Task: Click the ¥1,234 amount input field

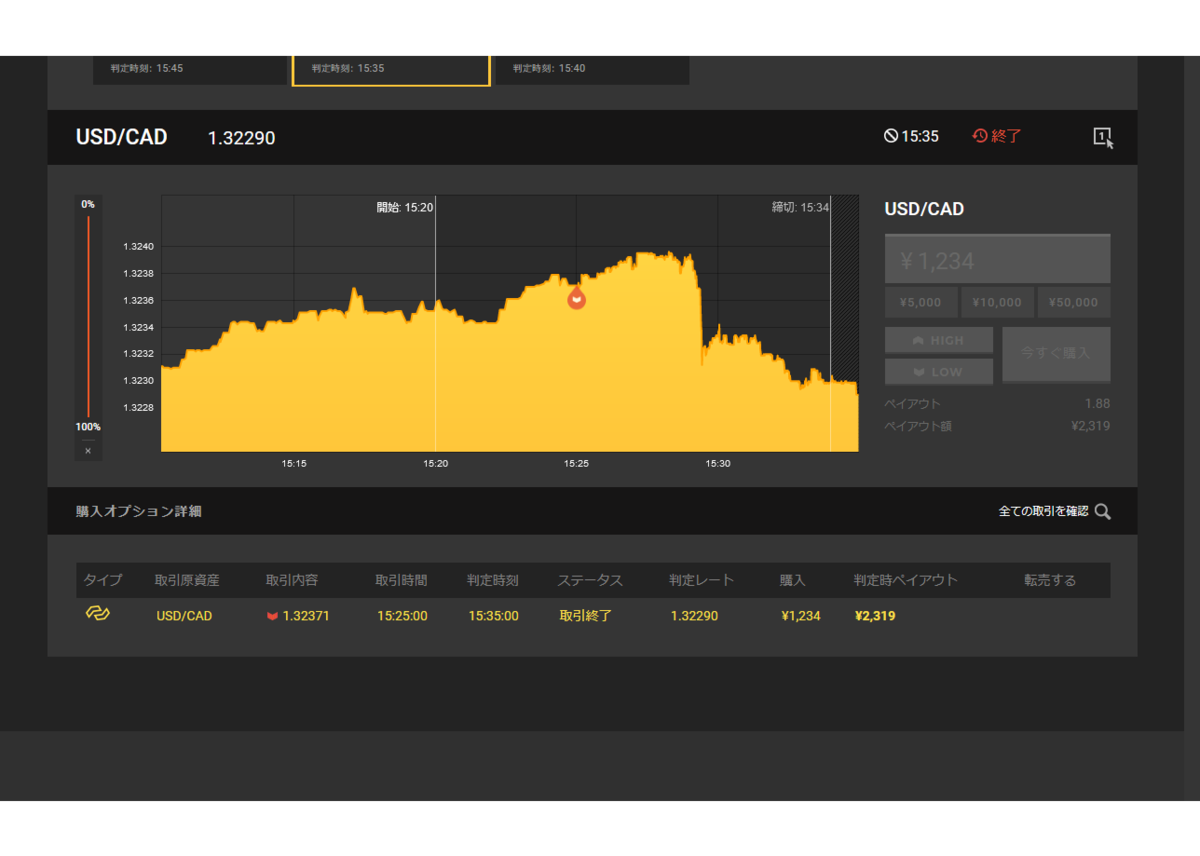Action: click(997, 260)
